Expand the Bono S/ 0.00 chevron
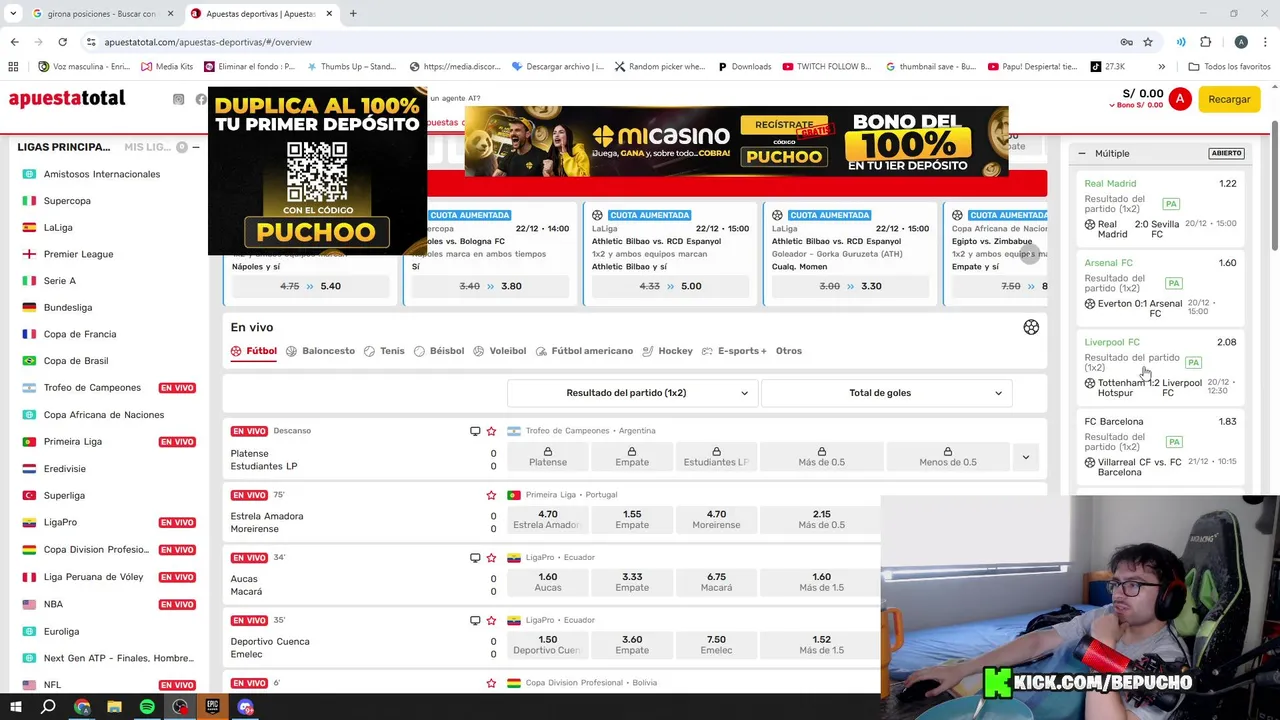Image resolution: width=1280 pixels, height=720 pixels. pyautogui.click(x=1113, y=105)
